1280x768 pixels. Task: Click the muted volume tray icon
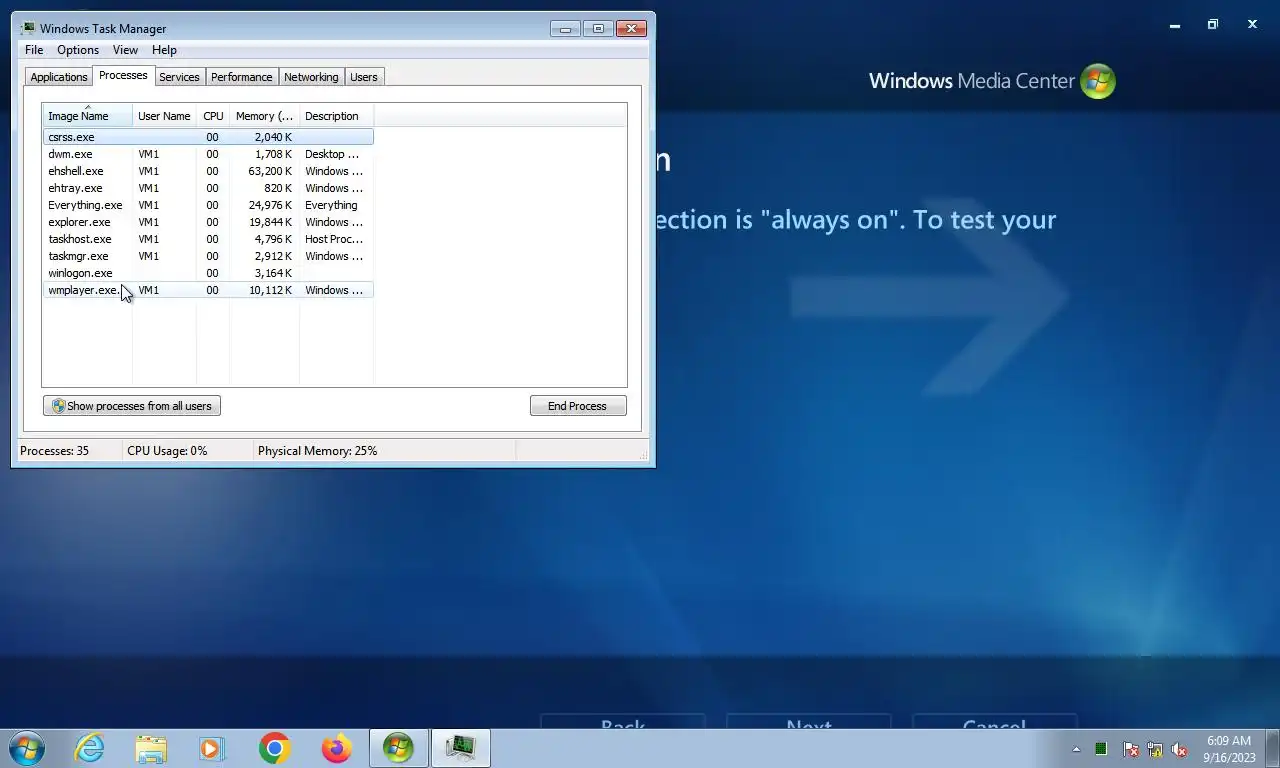1180,749
